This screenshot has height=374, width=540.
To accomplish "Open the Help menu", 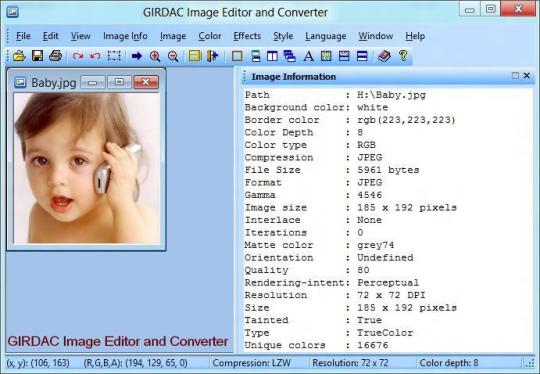I will tap(415, 36).
